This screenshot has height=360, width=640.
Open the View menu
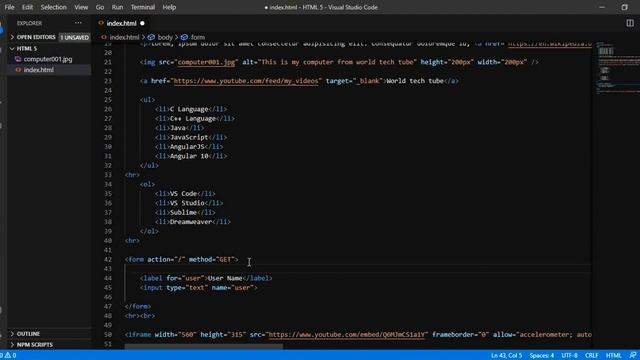coord(81,7)
